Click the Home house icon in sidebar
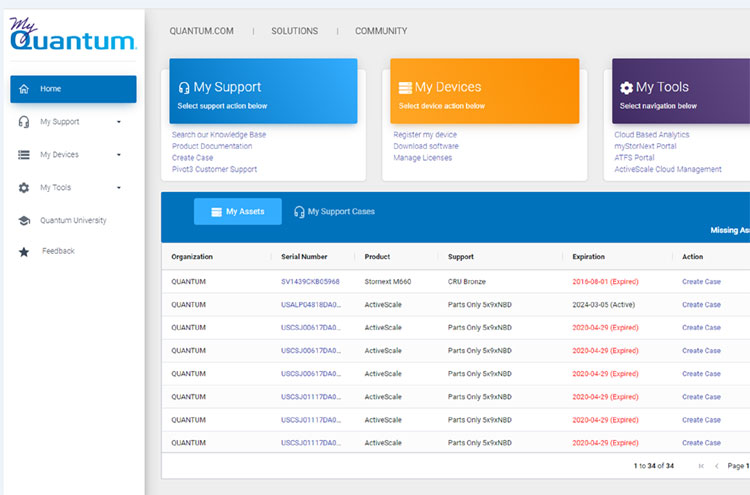The height and width of the screenshot is (495, 750). click(x=24, y=89)
